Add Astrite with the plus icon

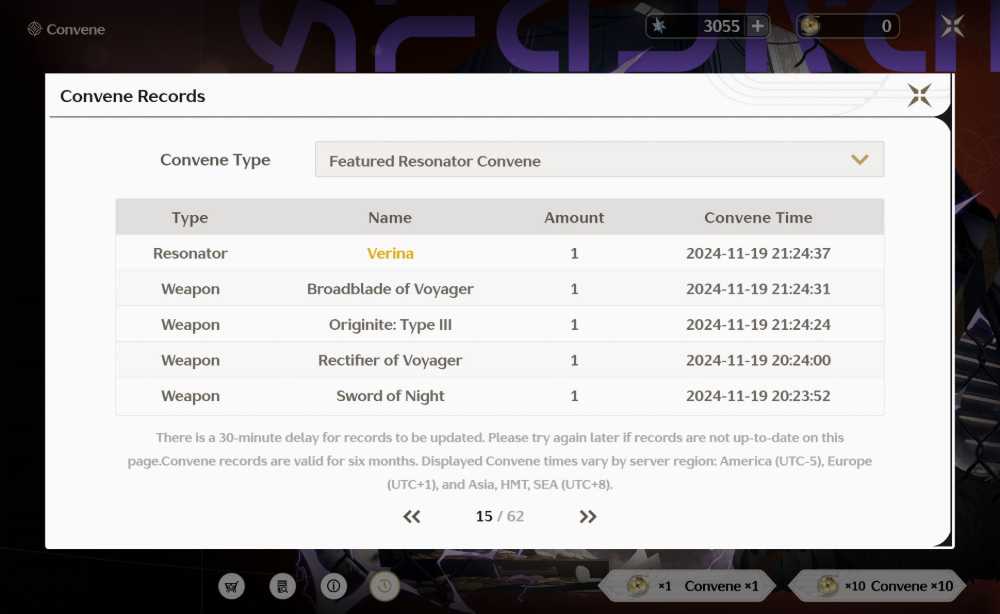(758, 26)
